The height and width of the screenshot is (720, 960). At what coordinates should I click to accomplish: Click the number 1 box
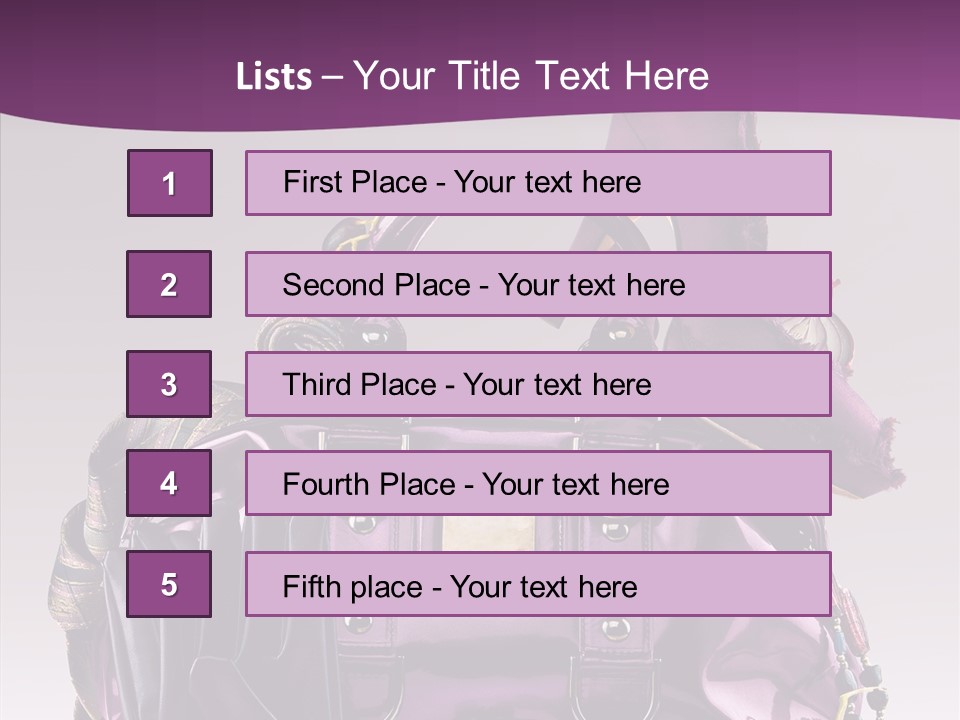coord(169,183)
